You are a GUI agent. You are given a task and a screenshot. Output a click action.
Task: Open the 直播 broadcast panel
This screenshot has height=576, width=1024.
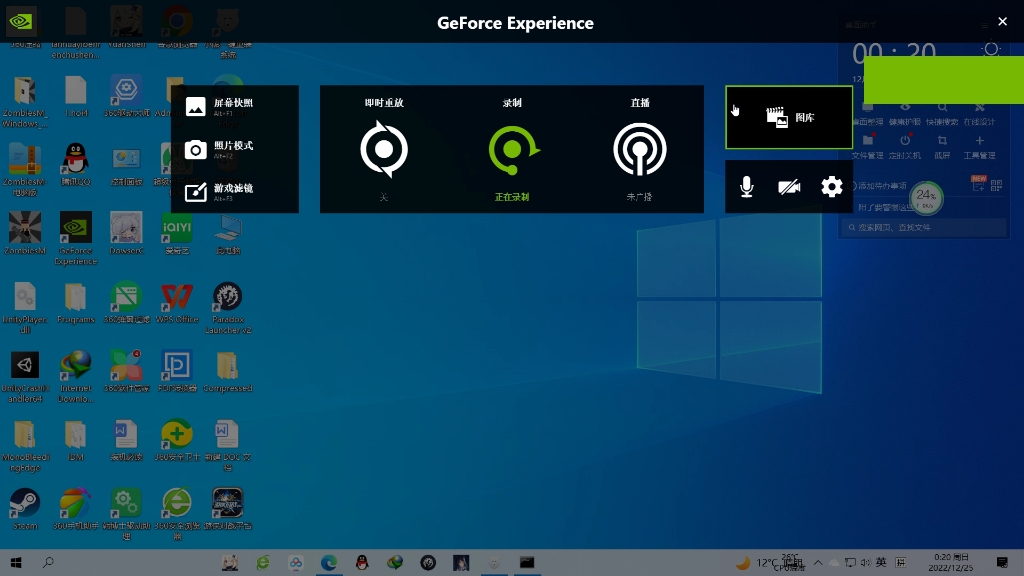tap(639, 149)
